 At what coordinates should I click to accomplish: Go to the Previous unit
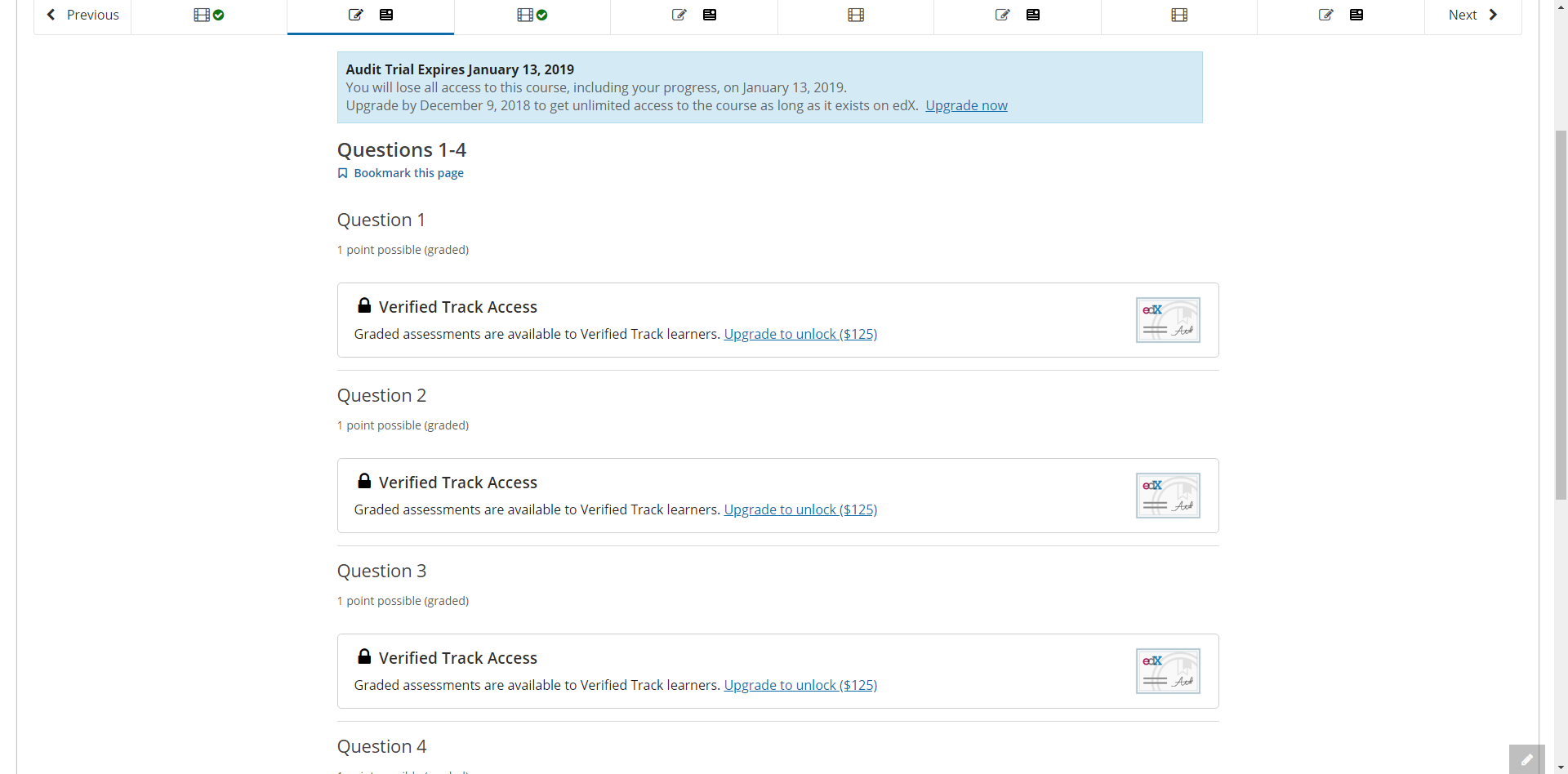(x=82, y=16)
